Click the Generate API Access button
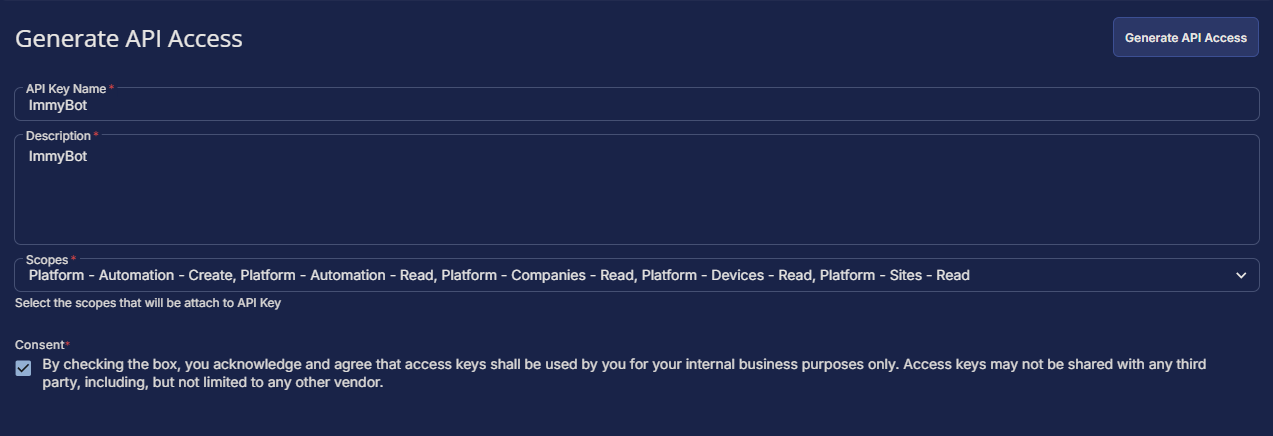The width and height of the screenshot is (1273, 436). 1185,37
